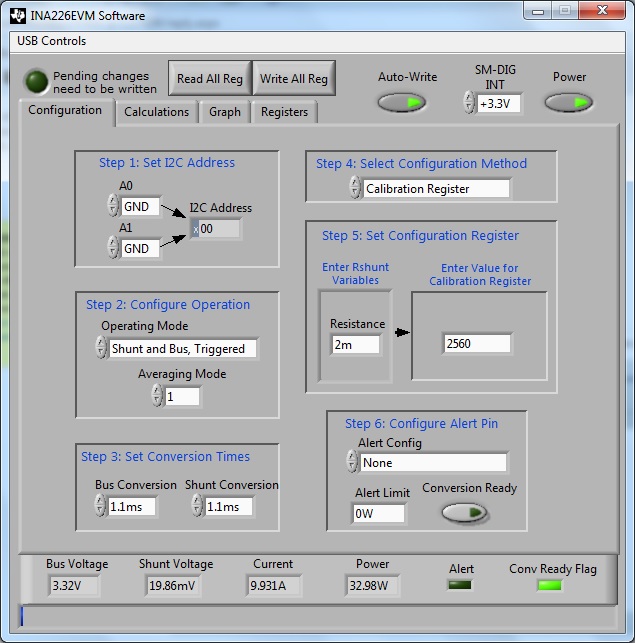Switch to the Registers tab

point(284,112)
